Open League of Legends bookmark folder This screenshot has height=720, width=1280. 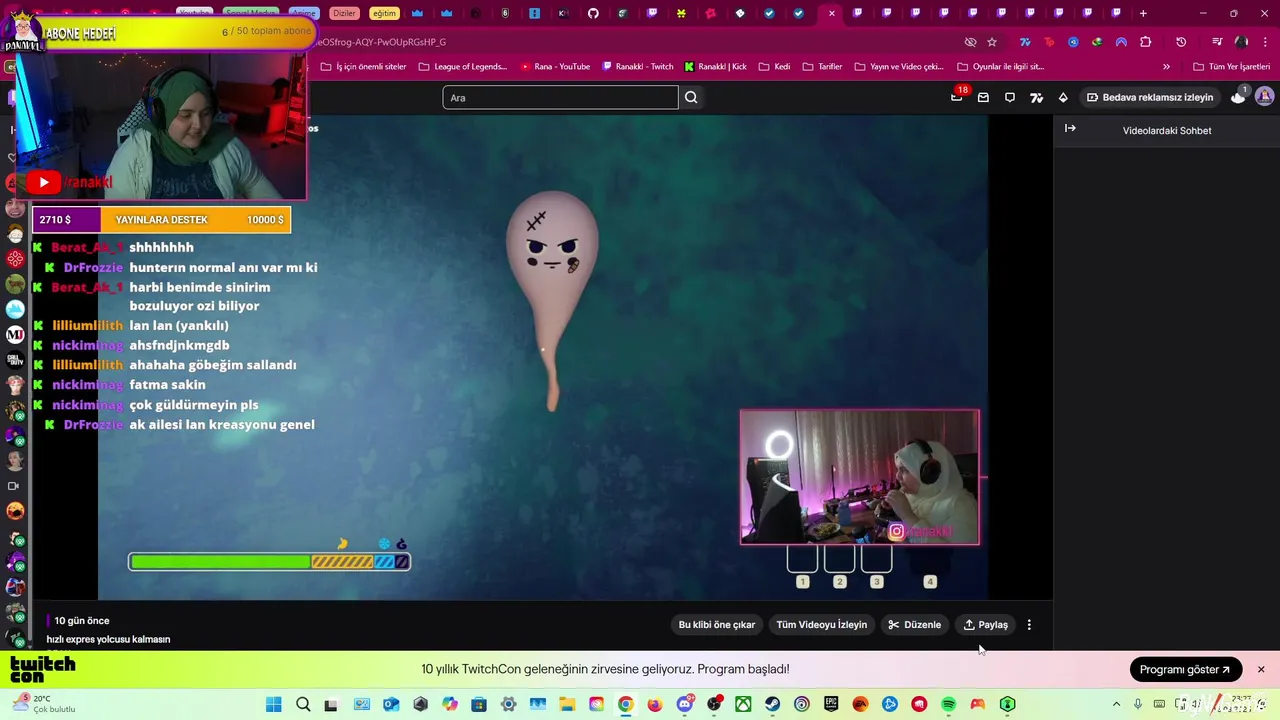pos(463,67)
